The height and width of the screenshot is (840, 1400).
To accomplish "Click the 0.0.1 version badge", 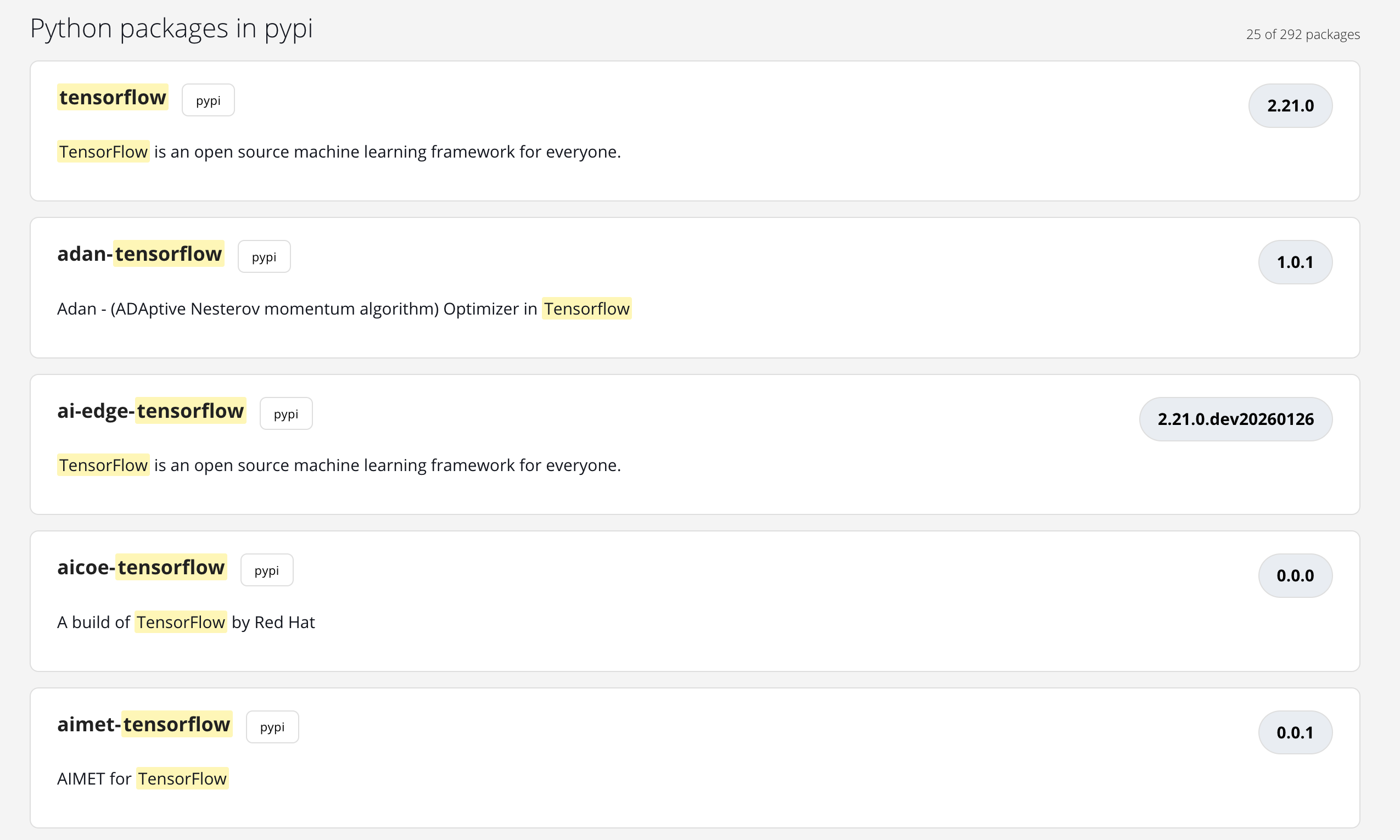I will click(x=1295, y=732).
